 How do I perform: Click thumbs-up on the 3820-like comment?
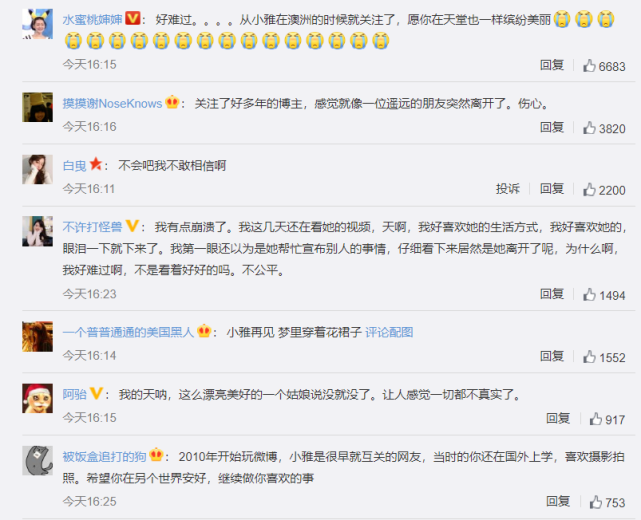589,128
